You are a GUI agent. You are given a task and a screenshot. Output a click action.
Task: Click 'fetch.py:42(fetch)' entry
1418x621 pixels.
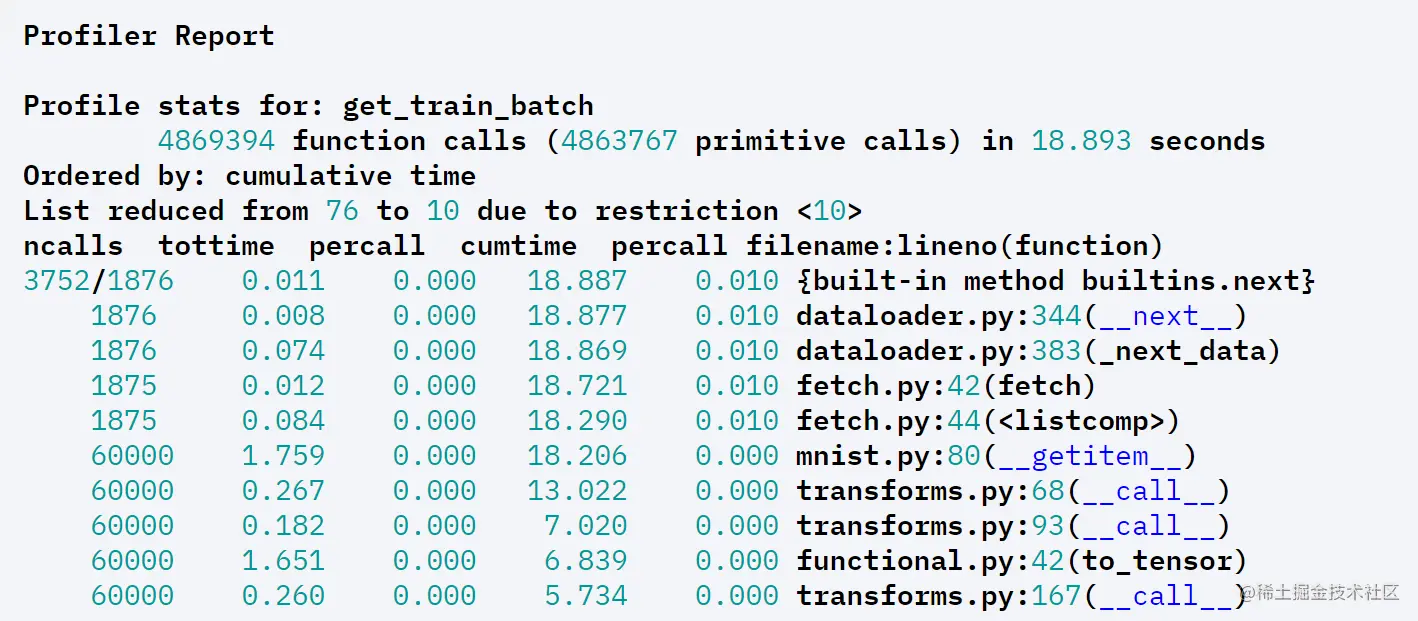tap(946, 386)
